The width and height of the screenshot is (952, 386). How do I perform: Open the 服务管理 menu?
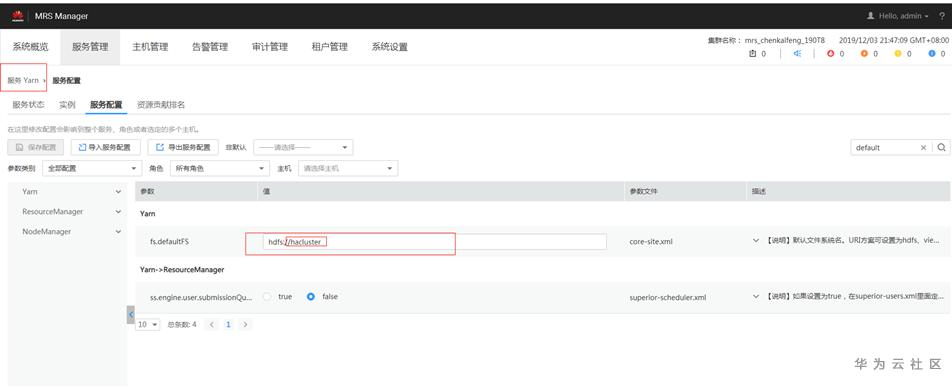(x=90, y=47)
